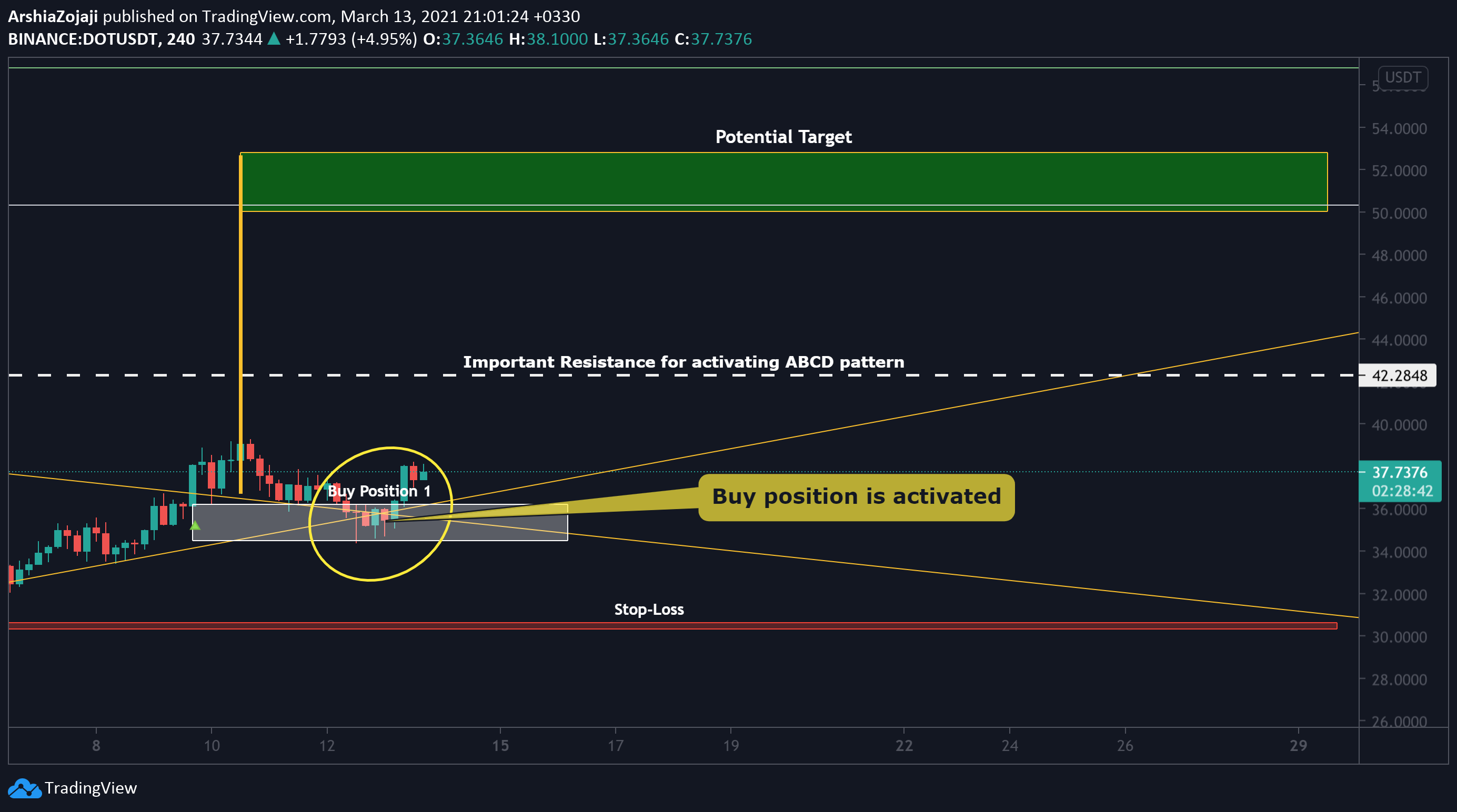
Task: Click the 34.0000 price axis label
Action: (1399, 552)
